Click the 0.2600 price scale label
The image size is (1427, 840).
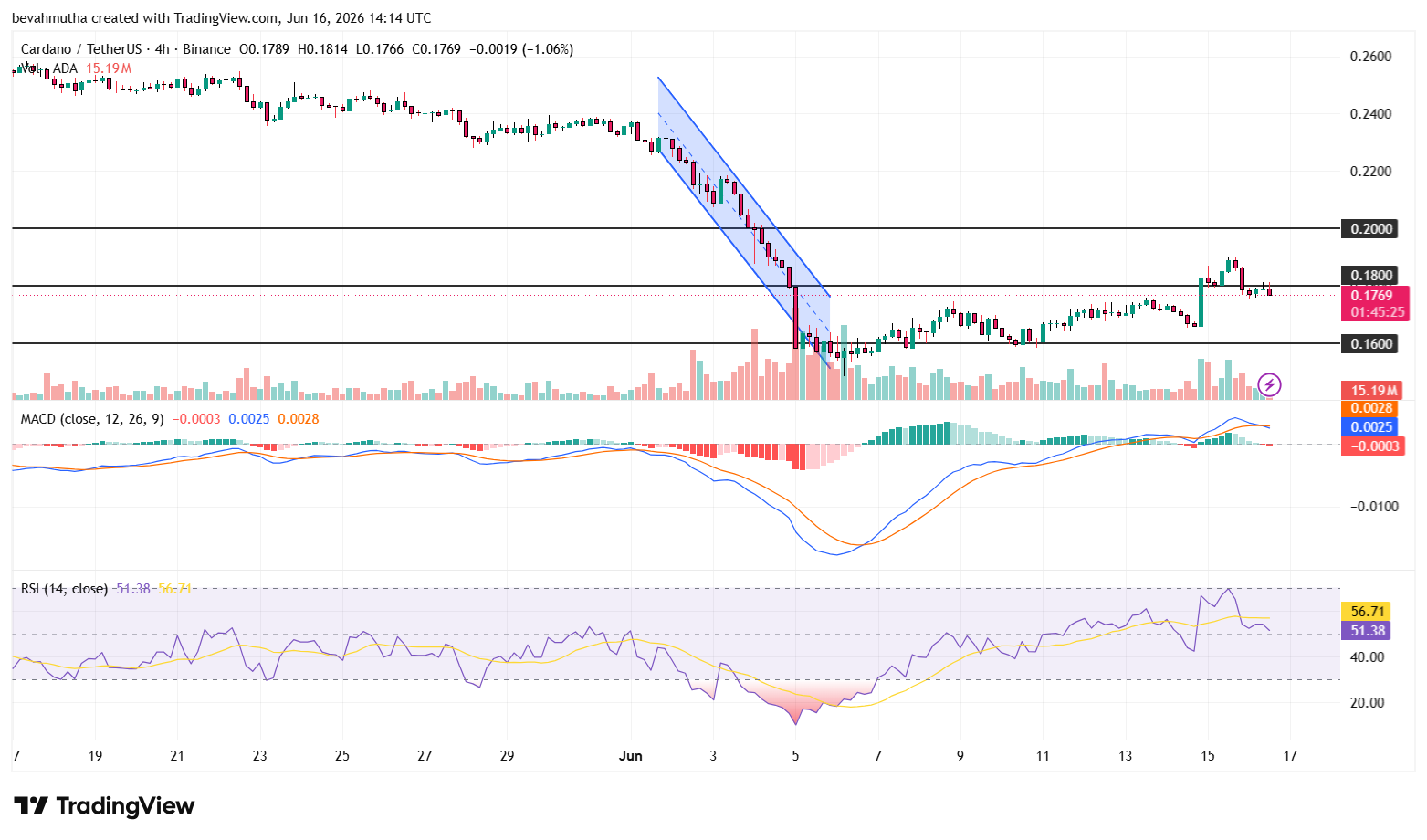coord(1371,57)
